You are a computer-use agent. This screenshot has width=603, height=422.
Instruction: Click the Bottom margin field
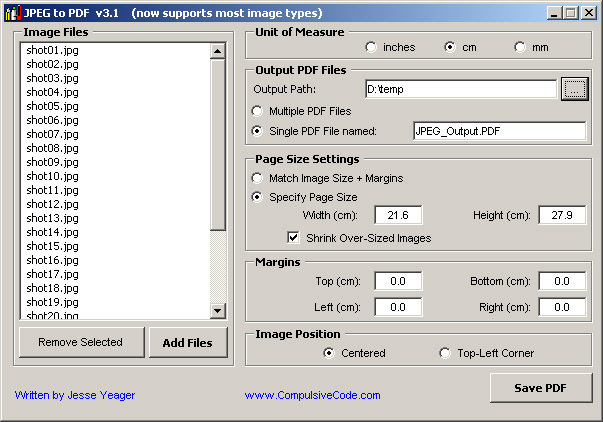point(562,281)
